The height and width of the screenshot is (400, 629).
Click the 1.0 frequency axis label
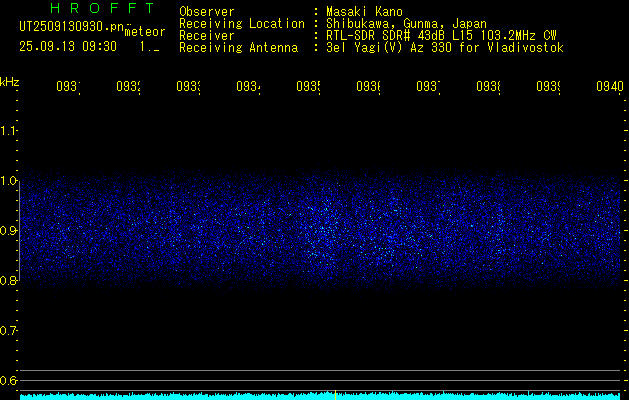coord(8,181)
